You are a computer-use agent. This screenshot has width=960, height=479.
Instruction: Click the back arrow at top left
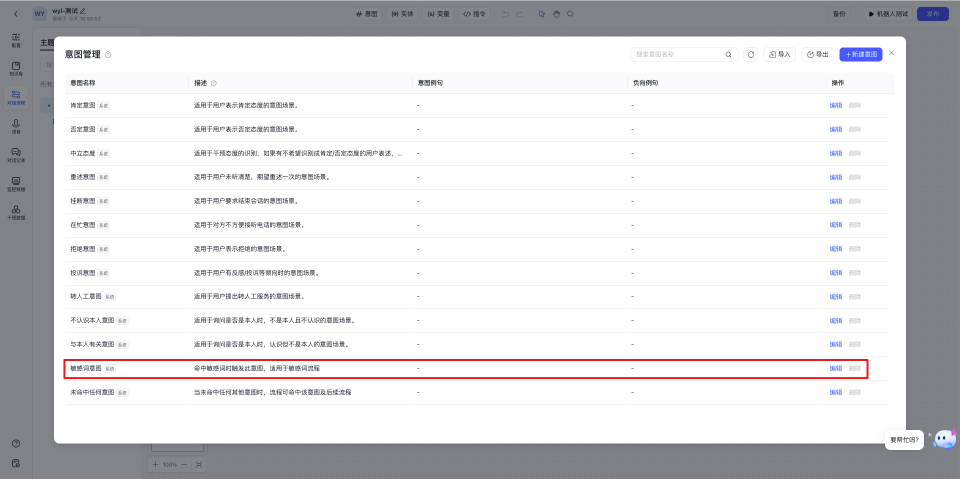[16, 14]
